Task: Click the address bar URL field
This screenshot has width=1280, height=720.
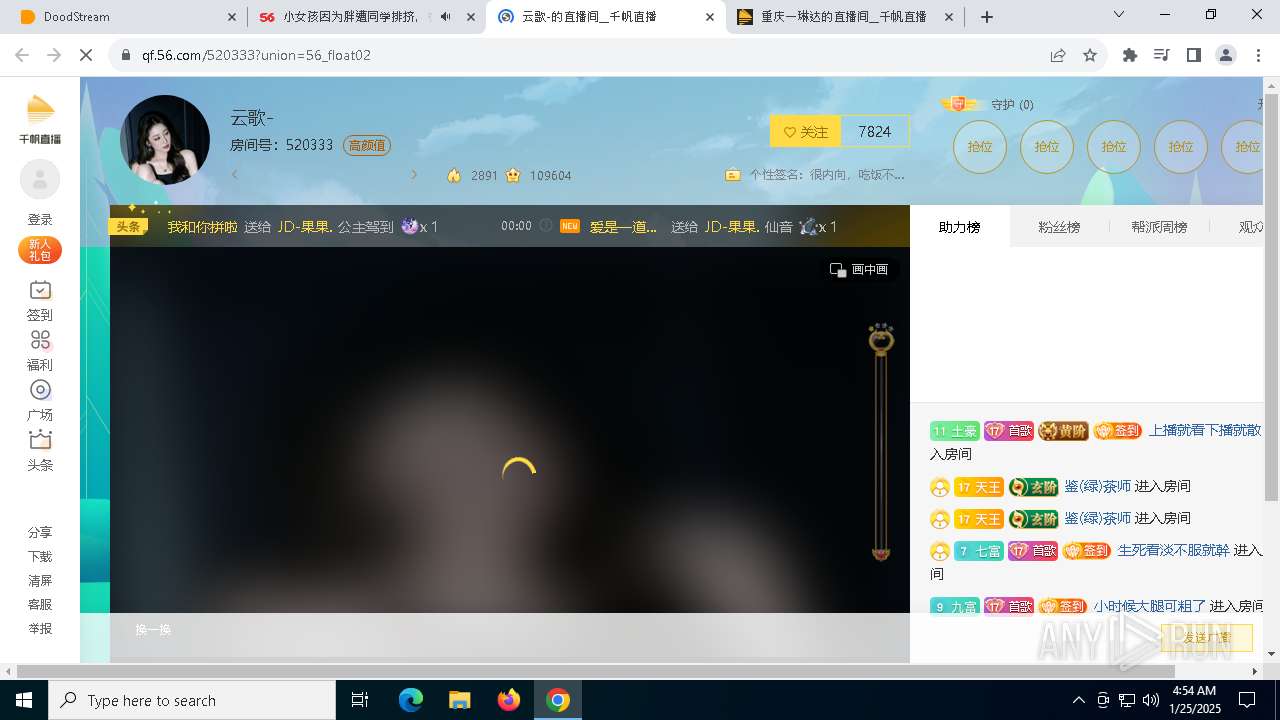Action: tap(590, 55)
